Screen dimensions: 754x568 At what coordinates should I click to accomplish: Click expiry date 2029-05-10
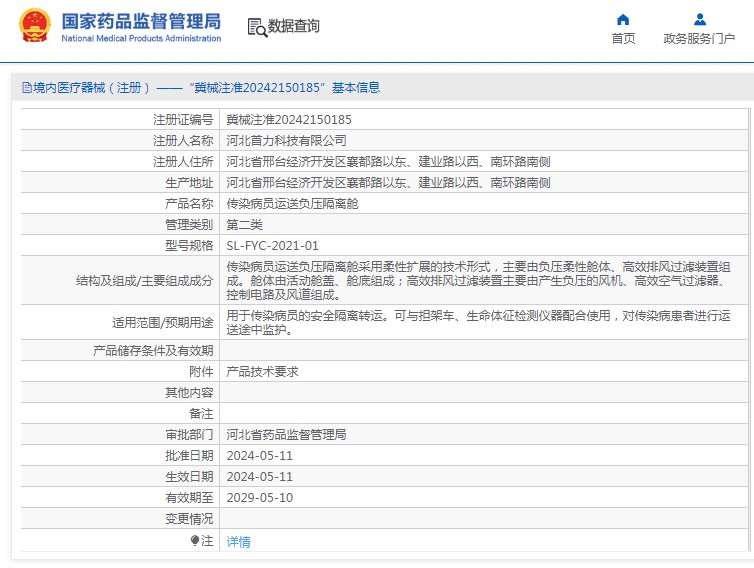tap(260, 498)
